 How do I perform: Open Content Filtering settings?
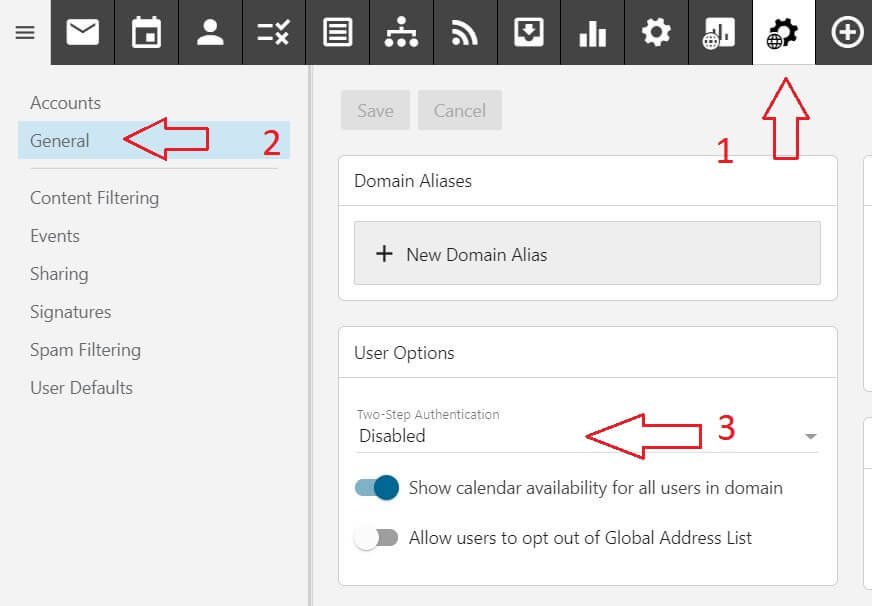coord(95,198)
